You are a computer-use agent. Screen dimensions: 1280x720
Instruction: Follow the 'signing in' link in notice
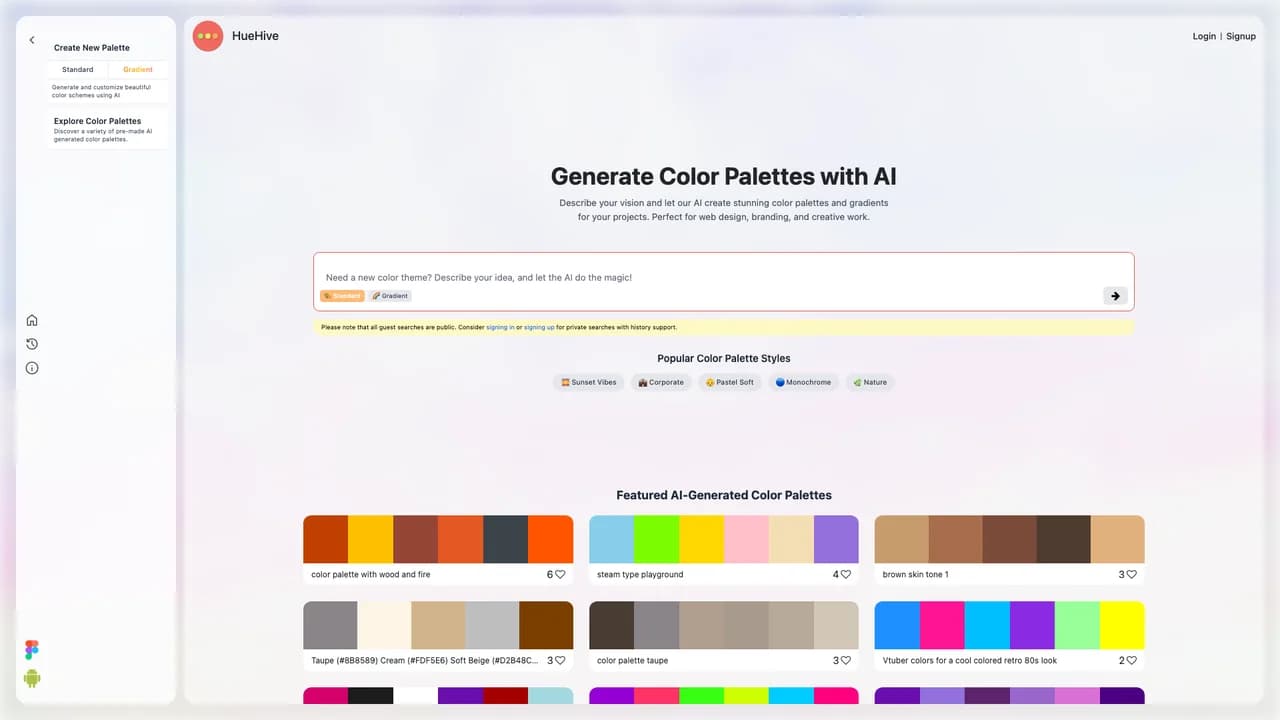pyautogui.click(x=500, y=327)
